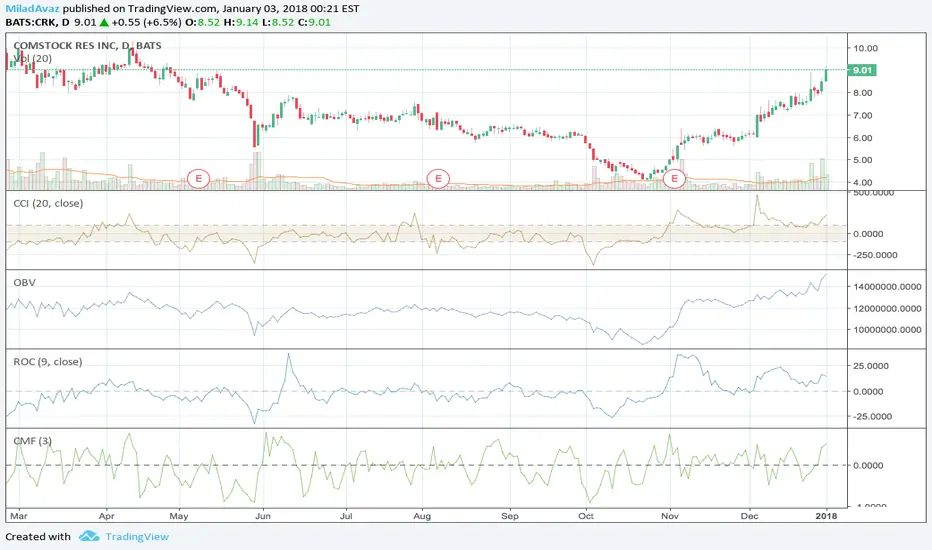932x550 pixels.
Task: Select the OBV indicator label
Action: 24,282
